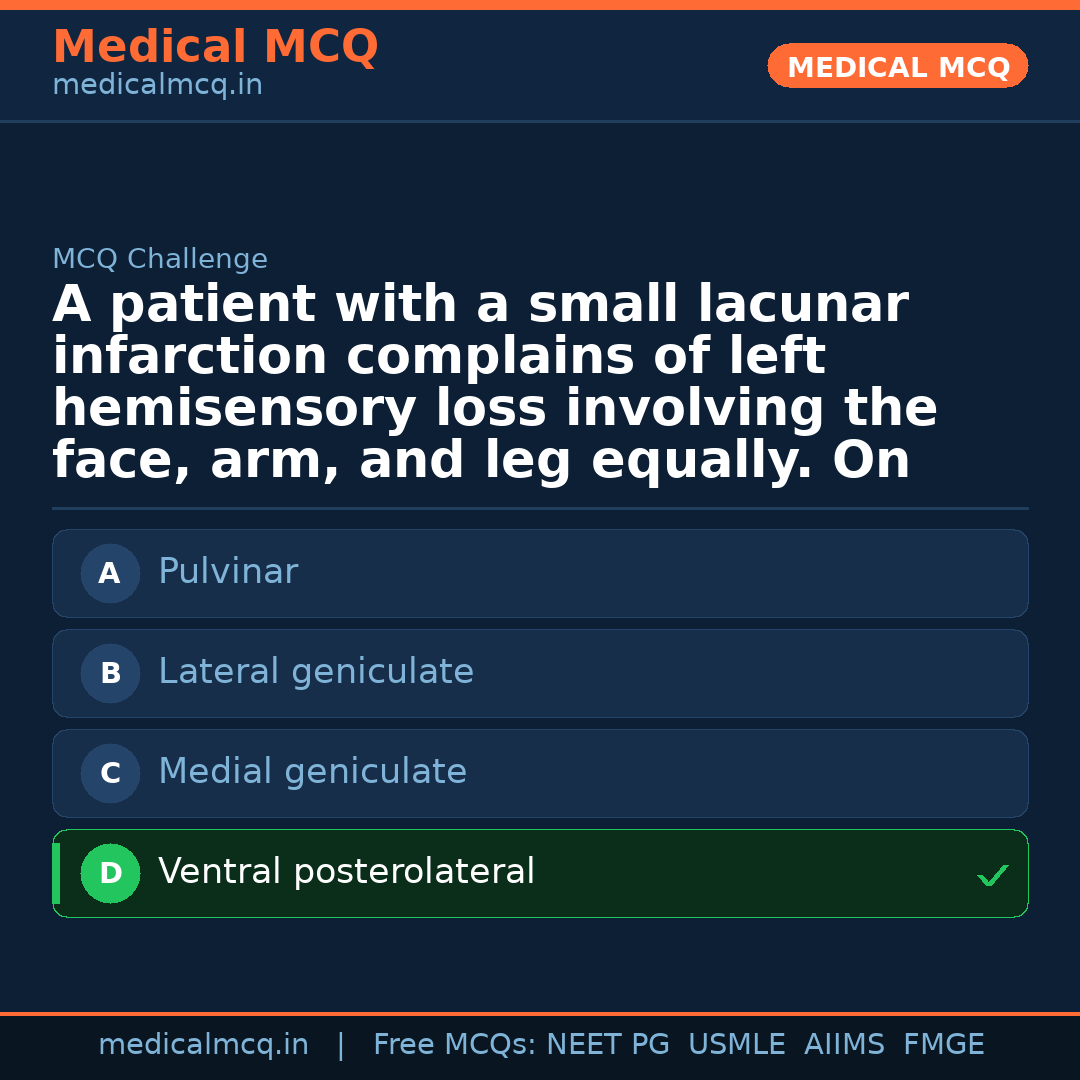Click the green D option marker
This screenshot has height=1080, width=1080.
pyautogui.click(x=110, y=873)
